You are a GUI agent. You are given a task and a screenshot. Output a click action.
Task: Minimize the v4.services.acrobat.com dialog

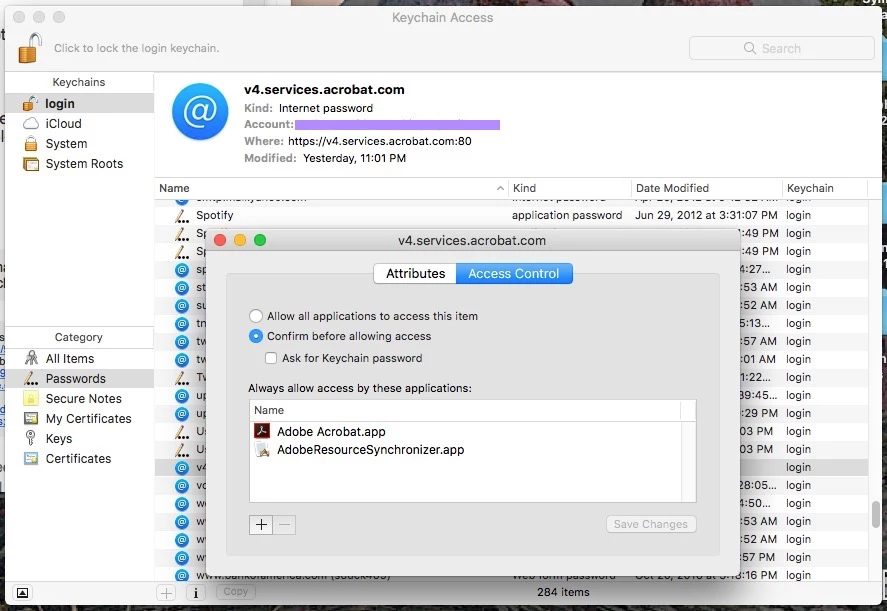click(240, 240)
